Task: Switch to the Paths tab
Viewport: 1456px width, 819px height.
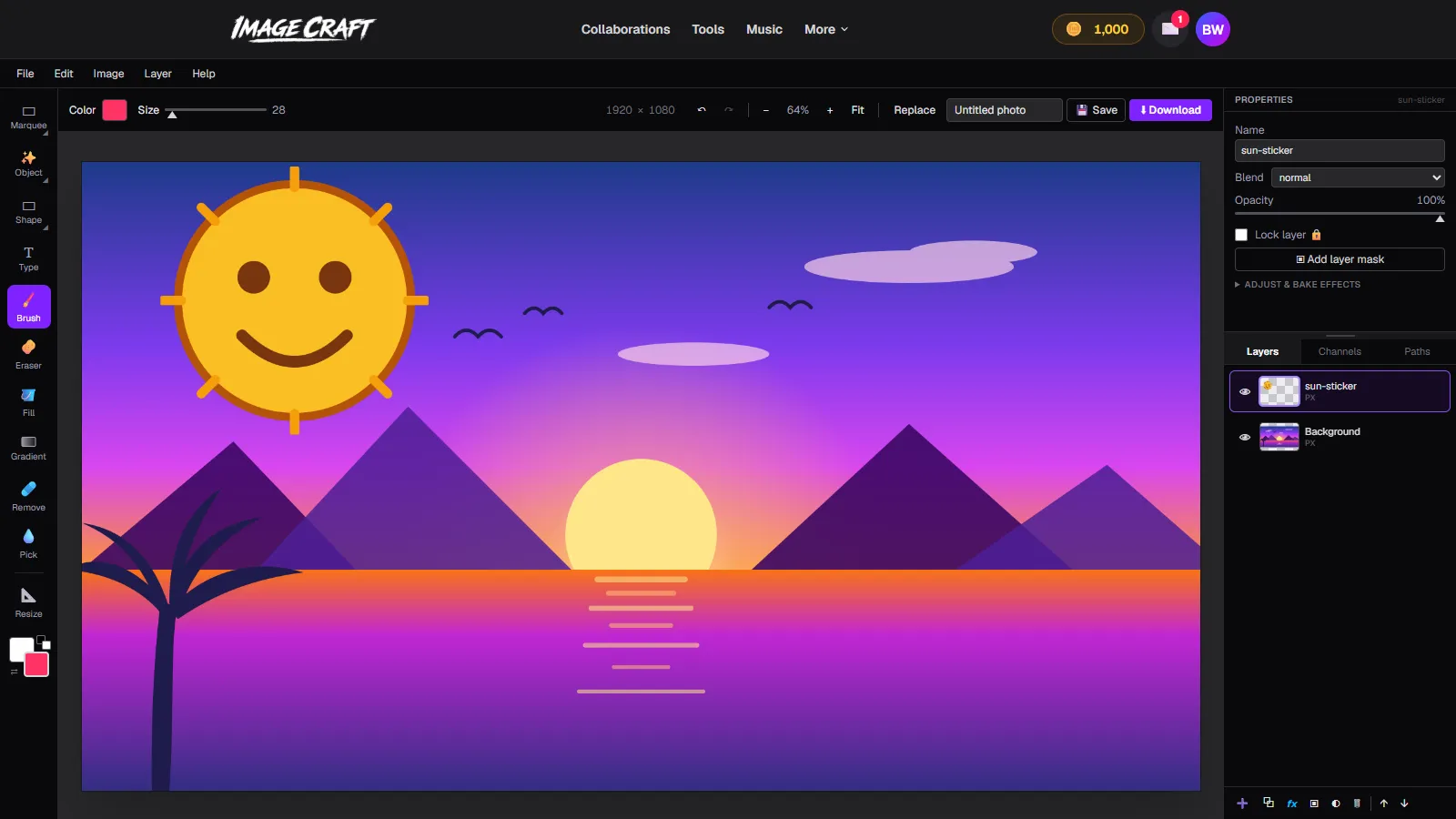Action: tap(1417, 351)
